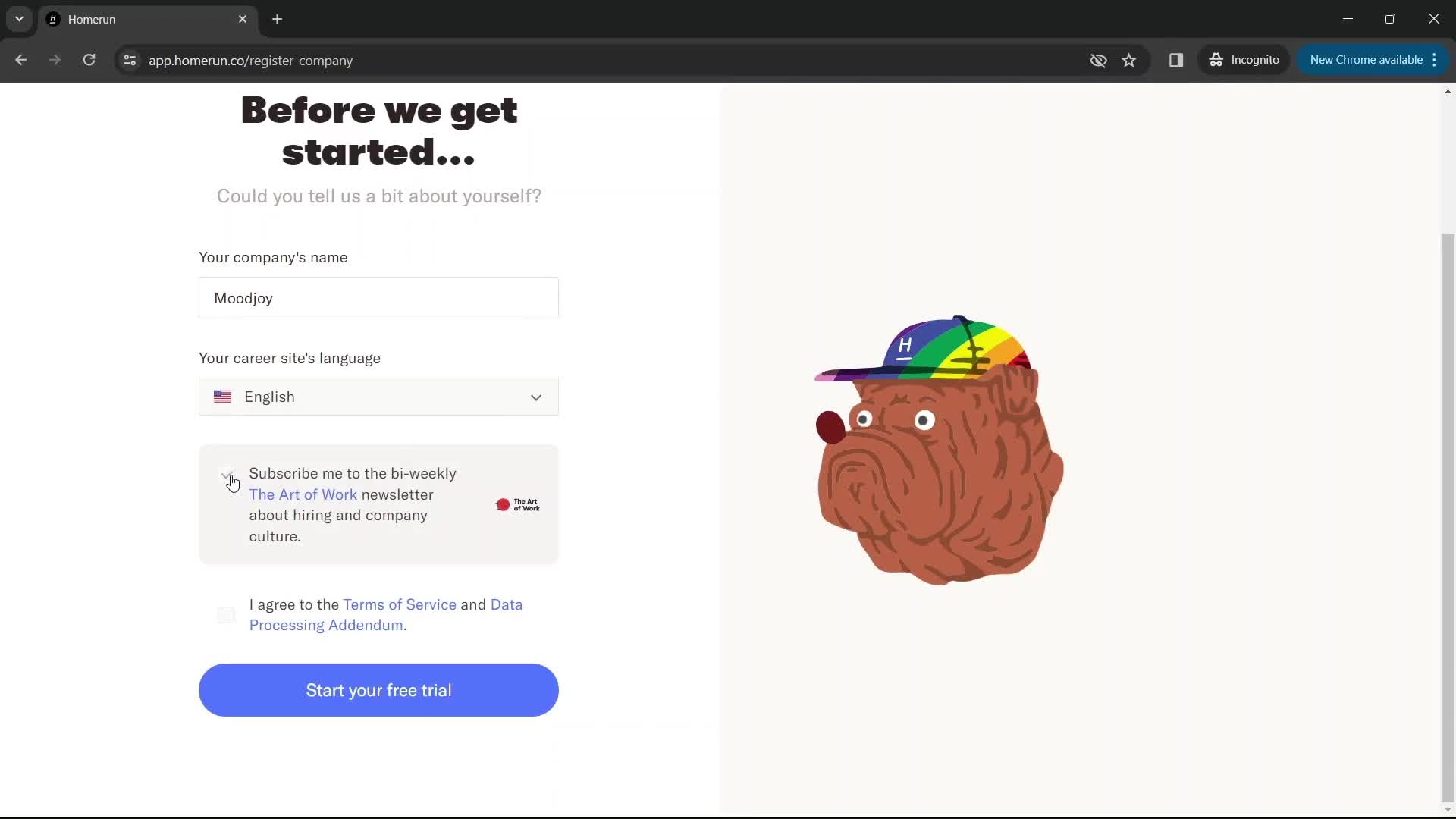Screen dimensions: 1456x819
Task: Toggle the newsletter subscription checkbox
Action: point(226,475)
